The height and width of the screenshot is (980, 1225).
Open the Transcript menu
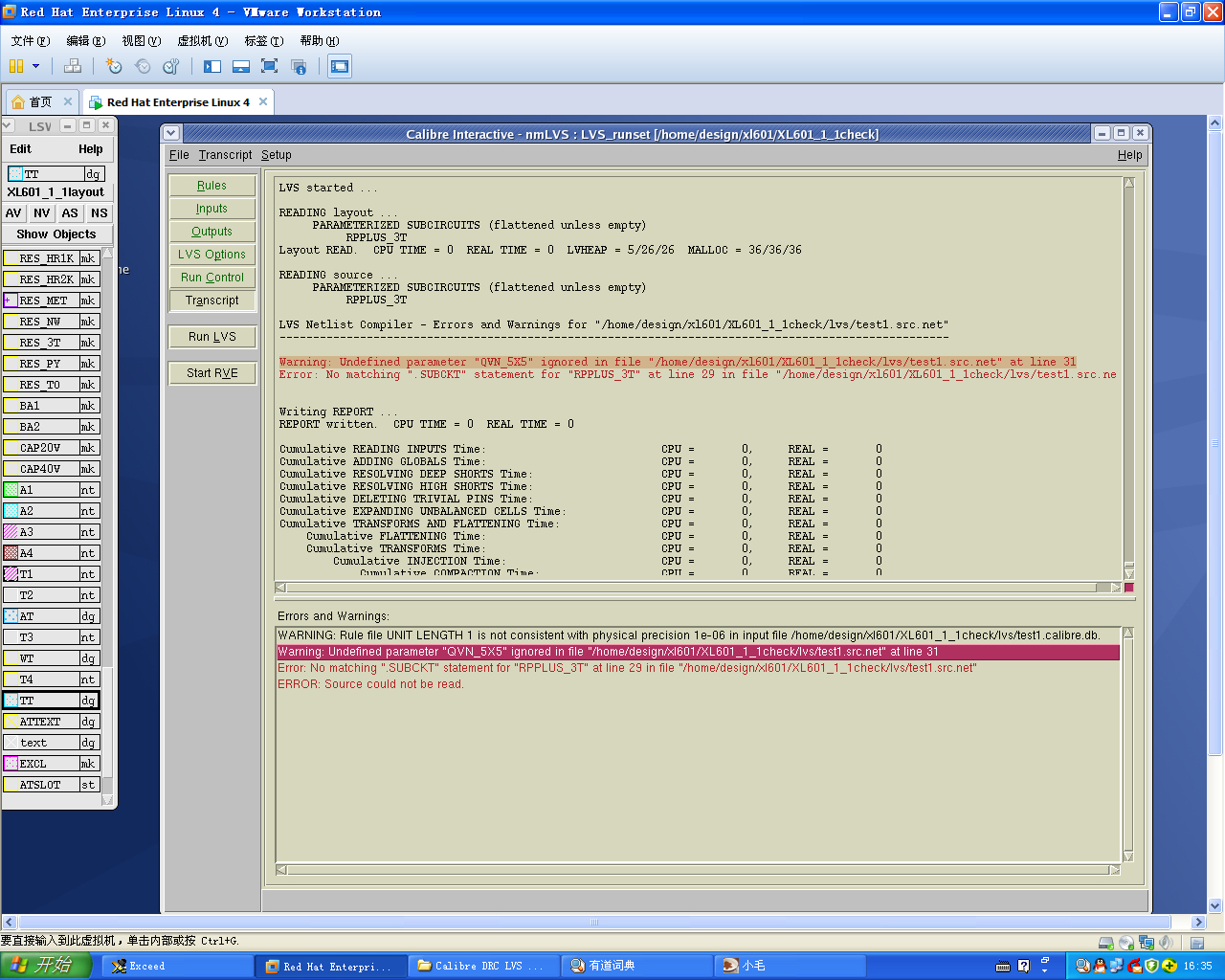(x=225, y=154)
